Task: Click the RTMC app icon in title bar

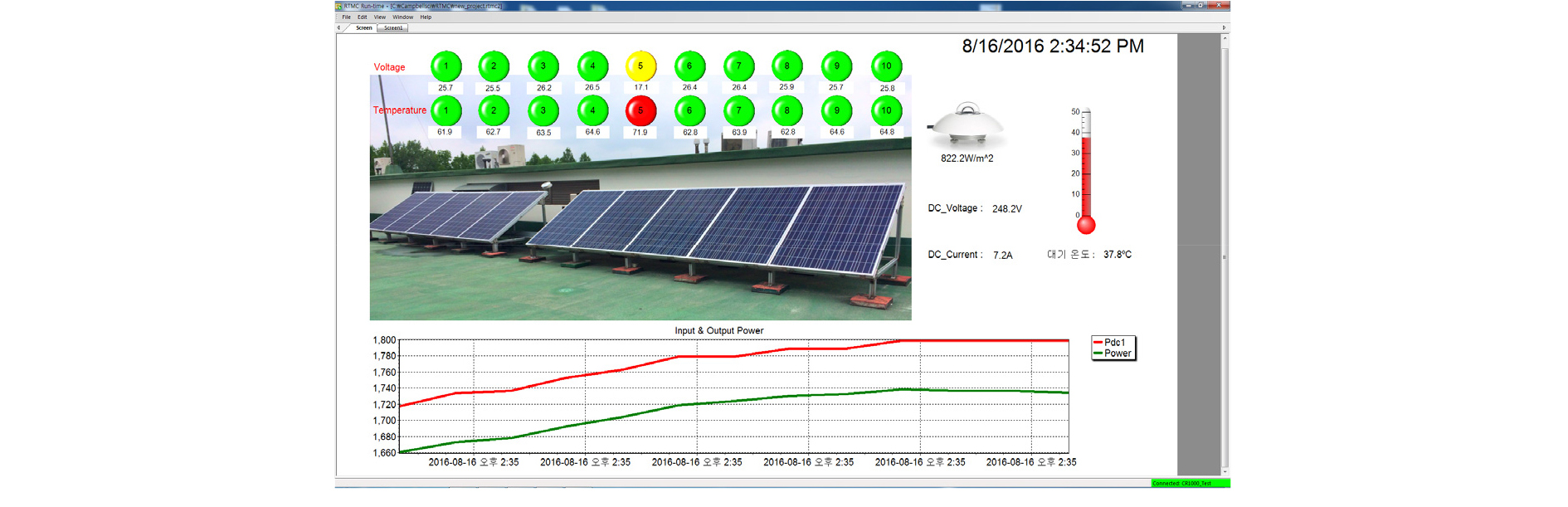Action: 339,6
